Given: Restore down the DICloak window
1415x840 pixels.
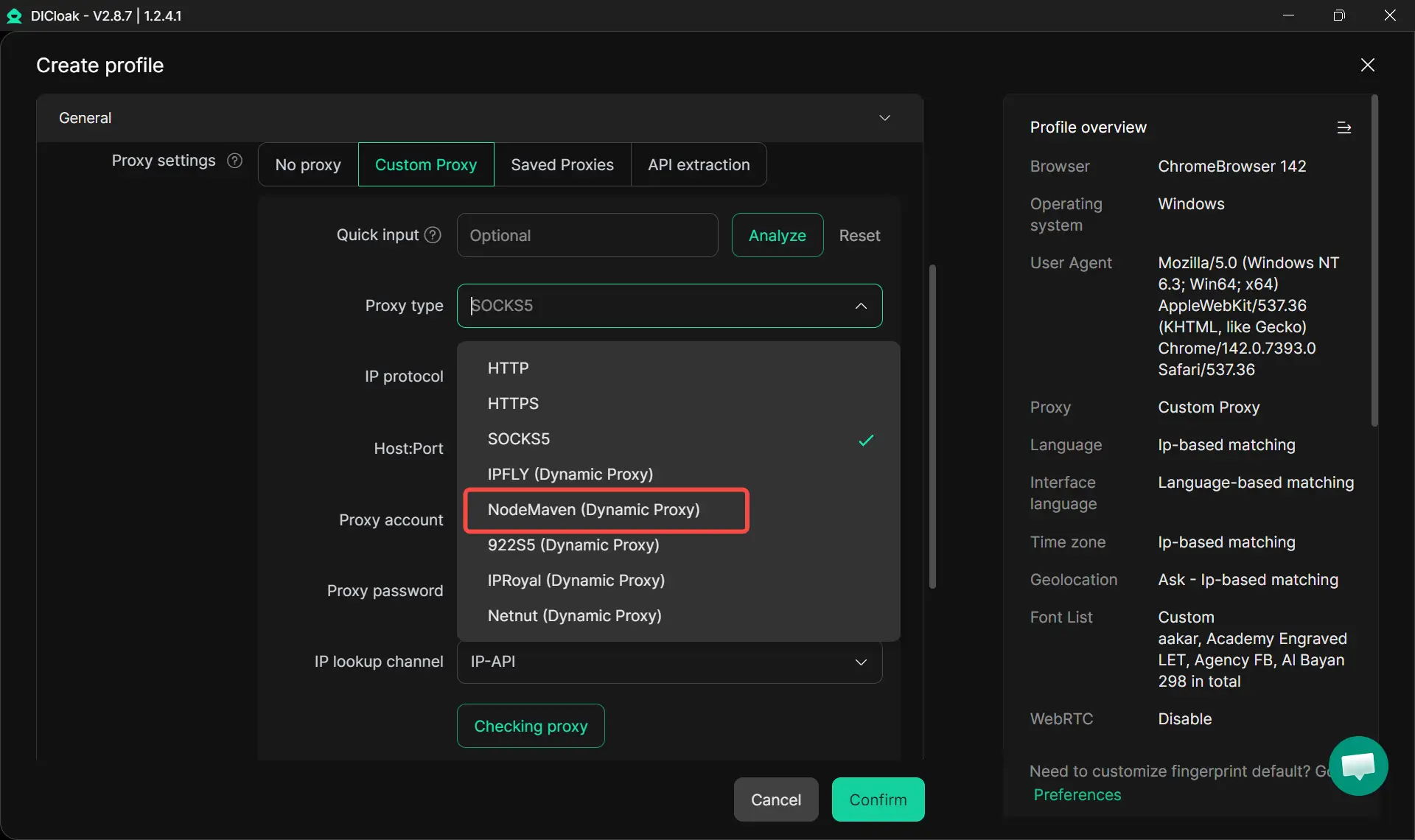Looking at the screenshot, I should (x=1339, y=15).
